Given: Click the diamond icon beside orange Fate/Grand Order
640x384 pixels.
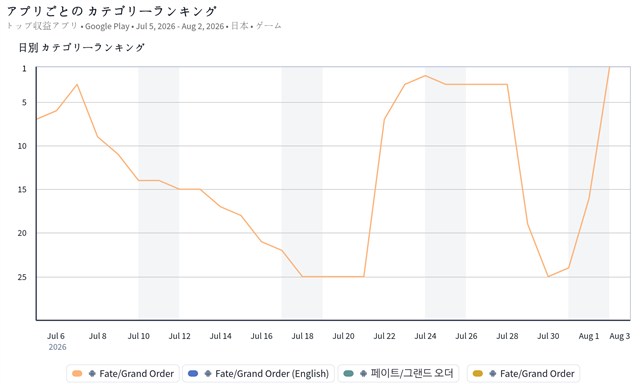Looking at the screenshot, I should [x=92, y=373].
